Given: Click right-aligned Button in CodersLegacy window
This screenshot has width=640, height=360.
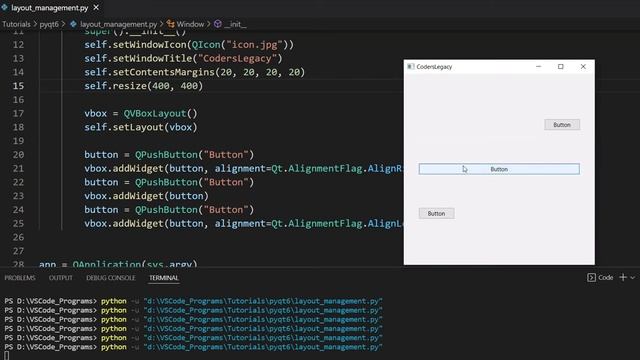Looking at the screenshot, I should (x=562, y=125).
